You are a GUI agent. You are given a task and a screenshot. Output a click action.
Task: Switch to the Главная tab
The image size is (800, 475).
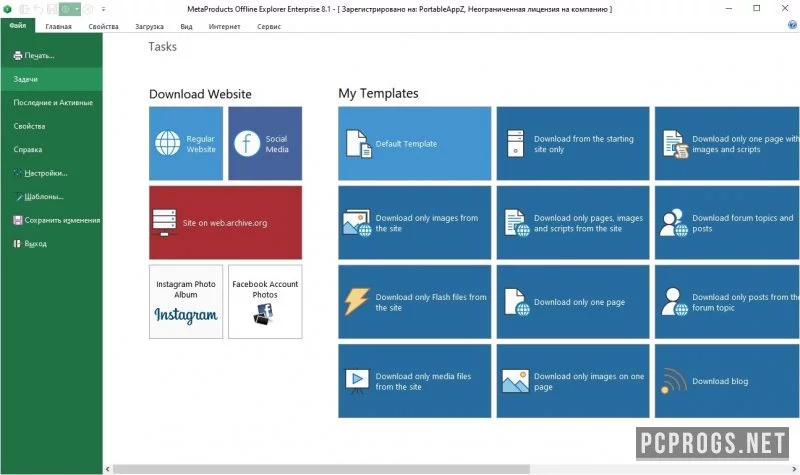(x=58, y=27)
